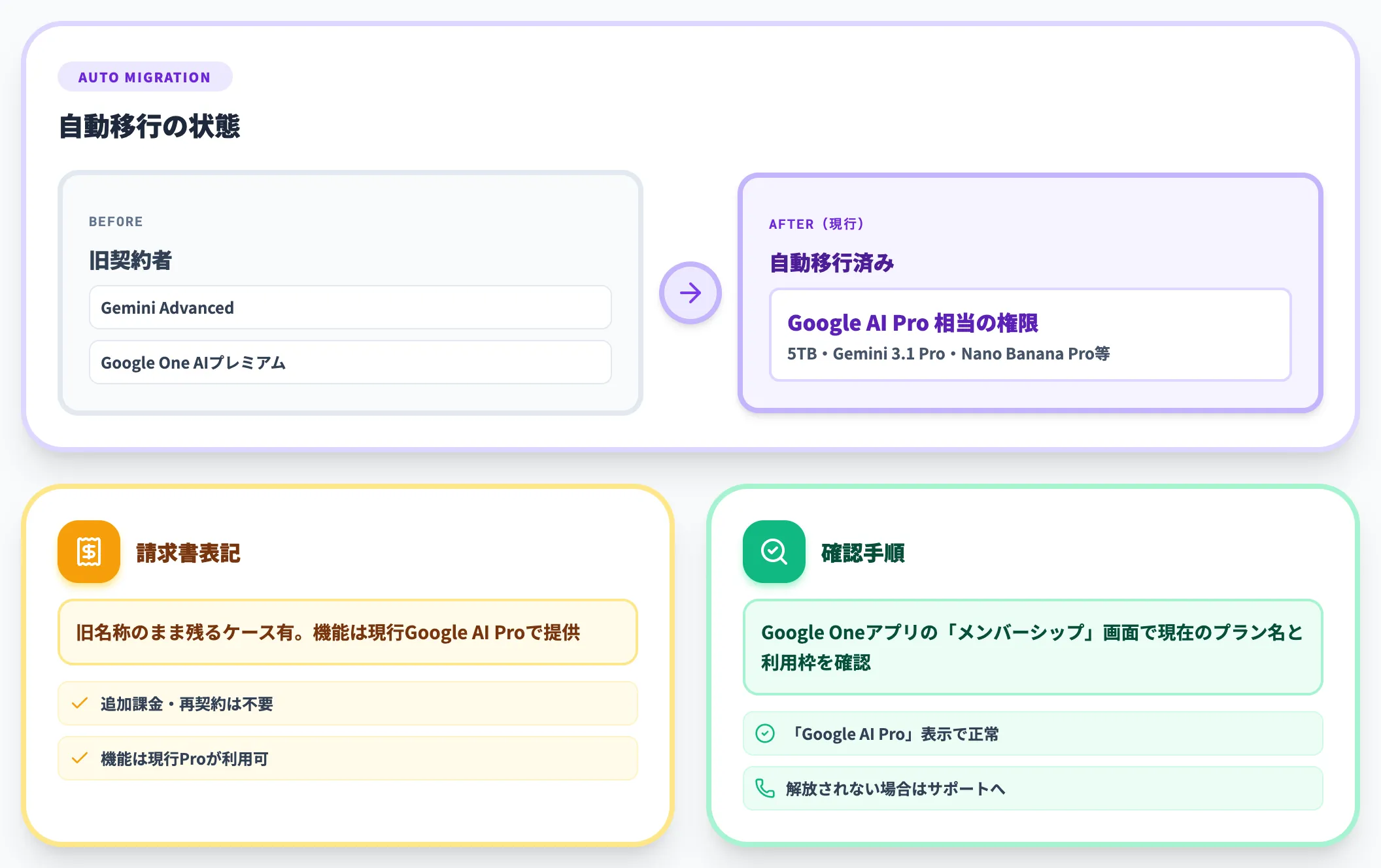1381x868 pixels.
Task: Click the circle-check icon beside 「Google AI Pro」表示で正常
Action: point(765,733)
